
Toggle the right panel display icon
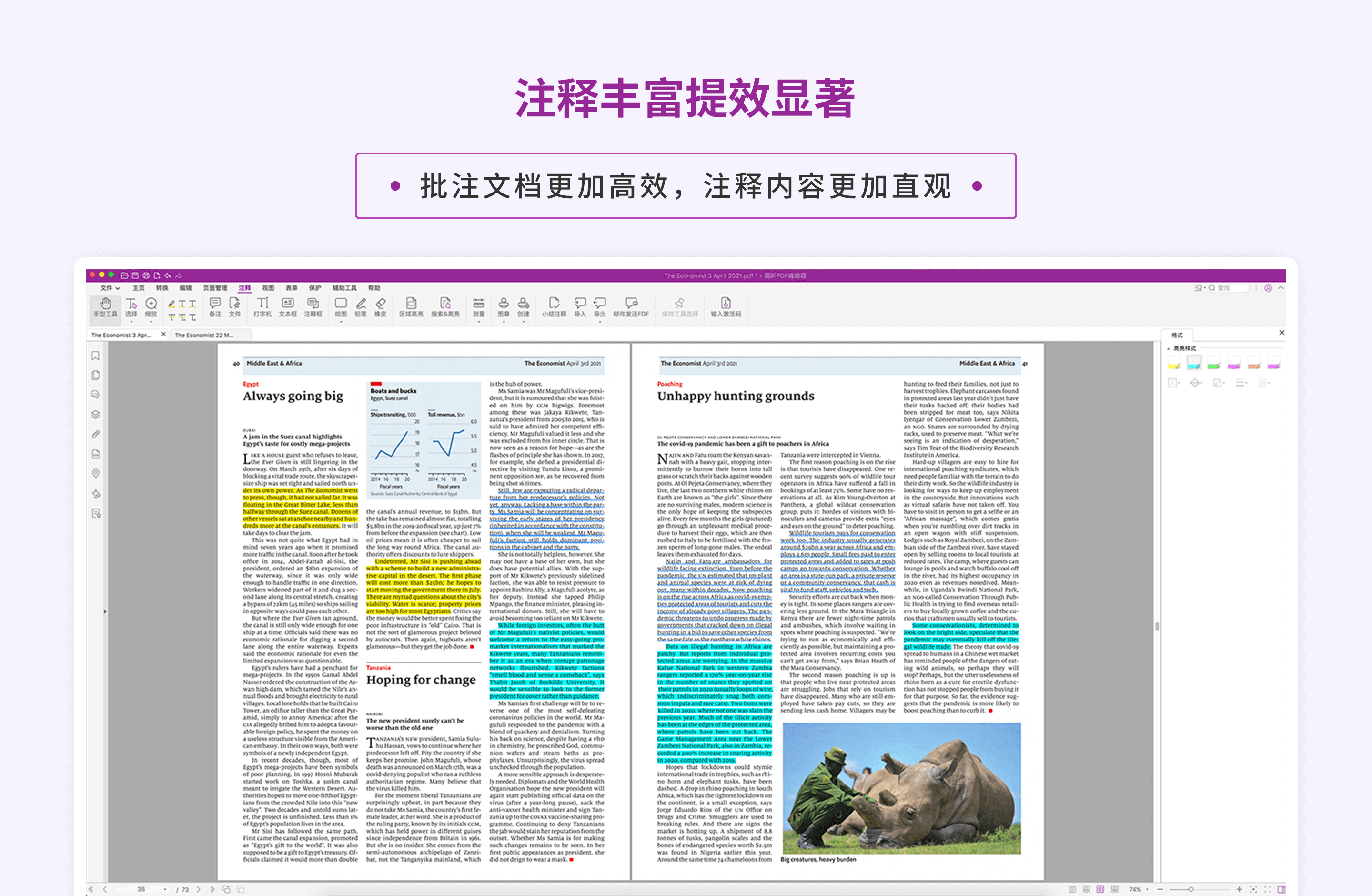[1281, 889]
